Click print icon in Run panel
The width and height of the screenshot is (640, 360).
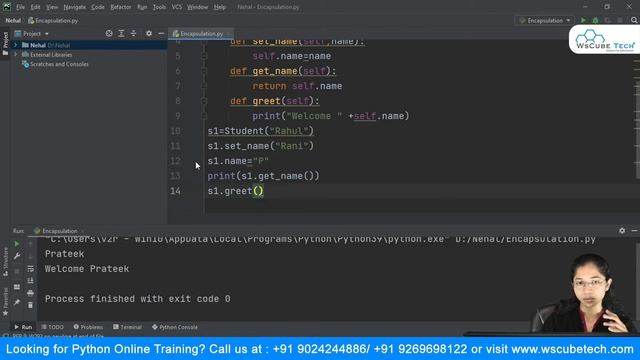[30, 293]
